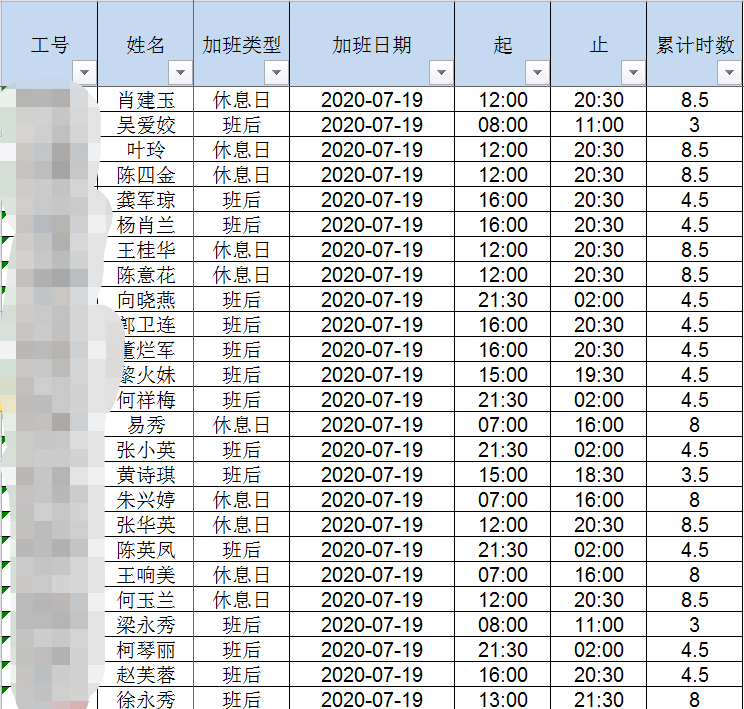744x709 pixels.
Task: Select the 累计时数 header cell
Action: [x=695, y=44]
